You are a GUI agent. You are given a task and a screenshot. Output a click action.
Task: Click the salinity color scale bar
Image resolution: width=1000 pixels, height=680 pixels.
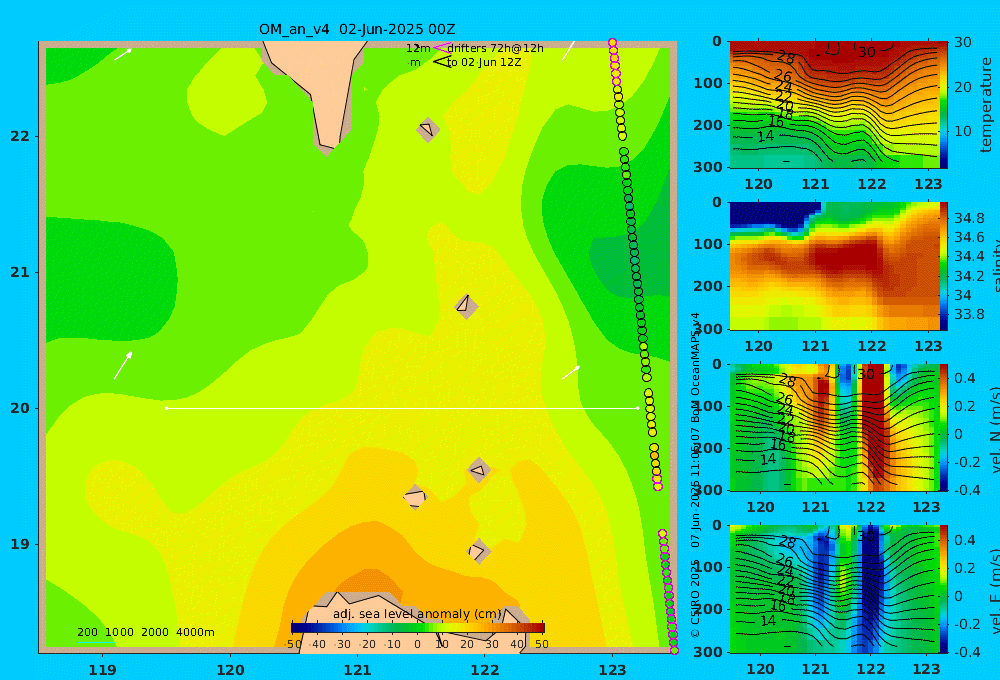(944, 266)
